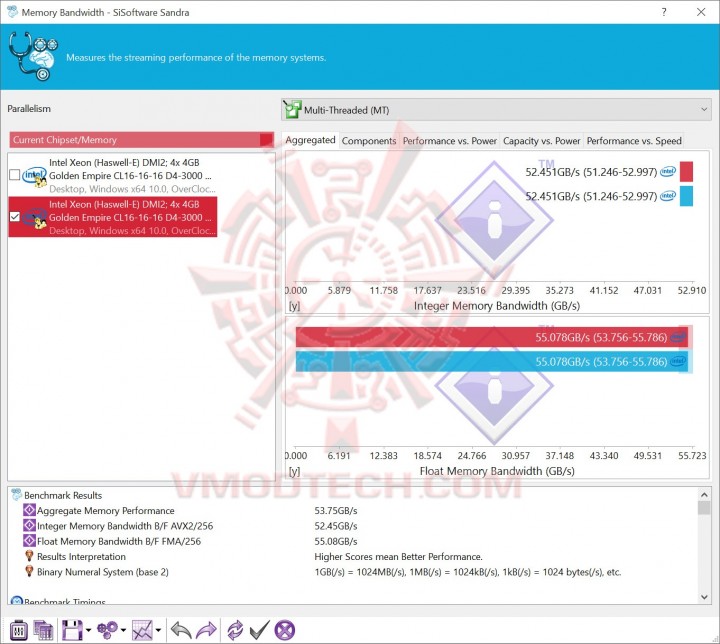The width and height of the screenshot is (720, 644).
Task: Click the Aggregate Memory Performance diamond icon
Action: 29,510
